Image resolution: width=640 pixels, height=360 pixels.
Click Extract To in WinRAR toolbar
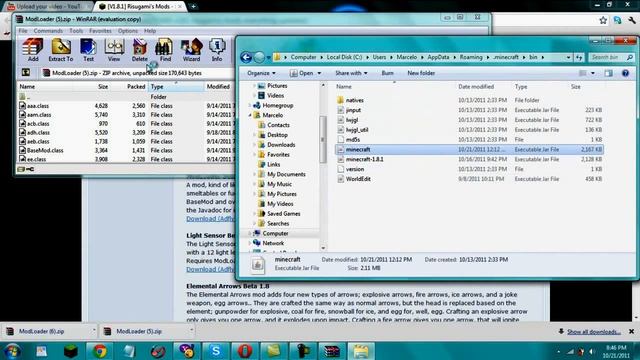click(61, 50)
